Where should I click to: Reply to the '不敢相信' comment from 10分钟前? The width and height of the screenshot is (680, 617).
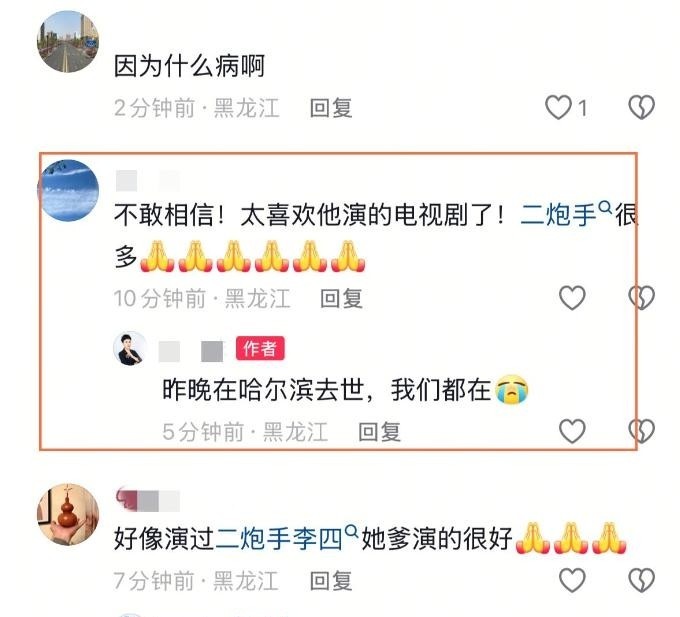[x=341, y=299]
